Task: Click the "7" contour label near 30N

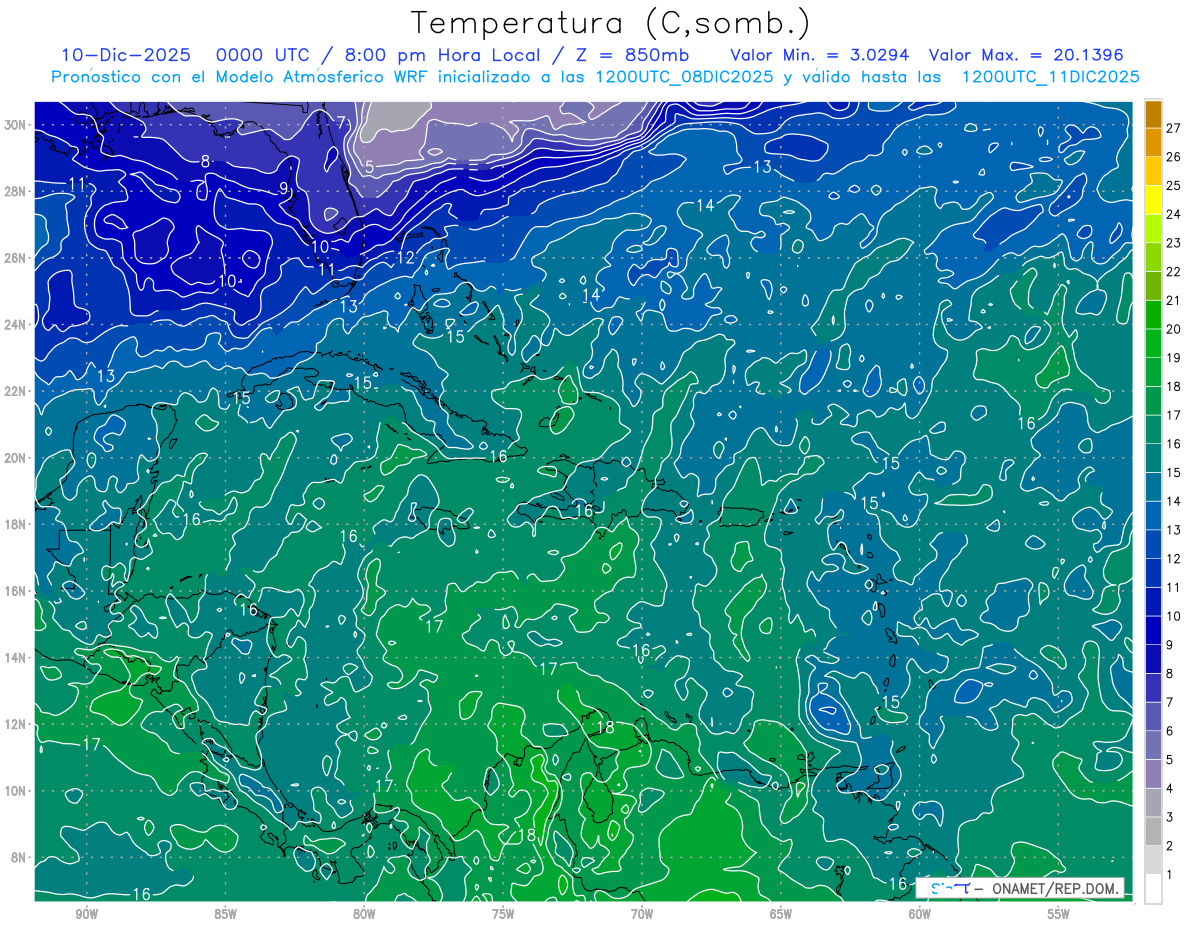Action: tap(340, 123)
